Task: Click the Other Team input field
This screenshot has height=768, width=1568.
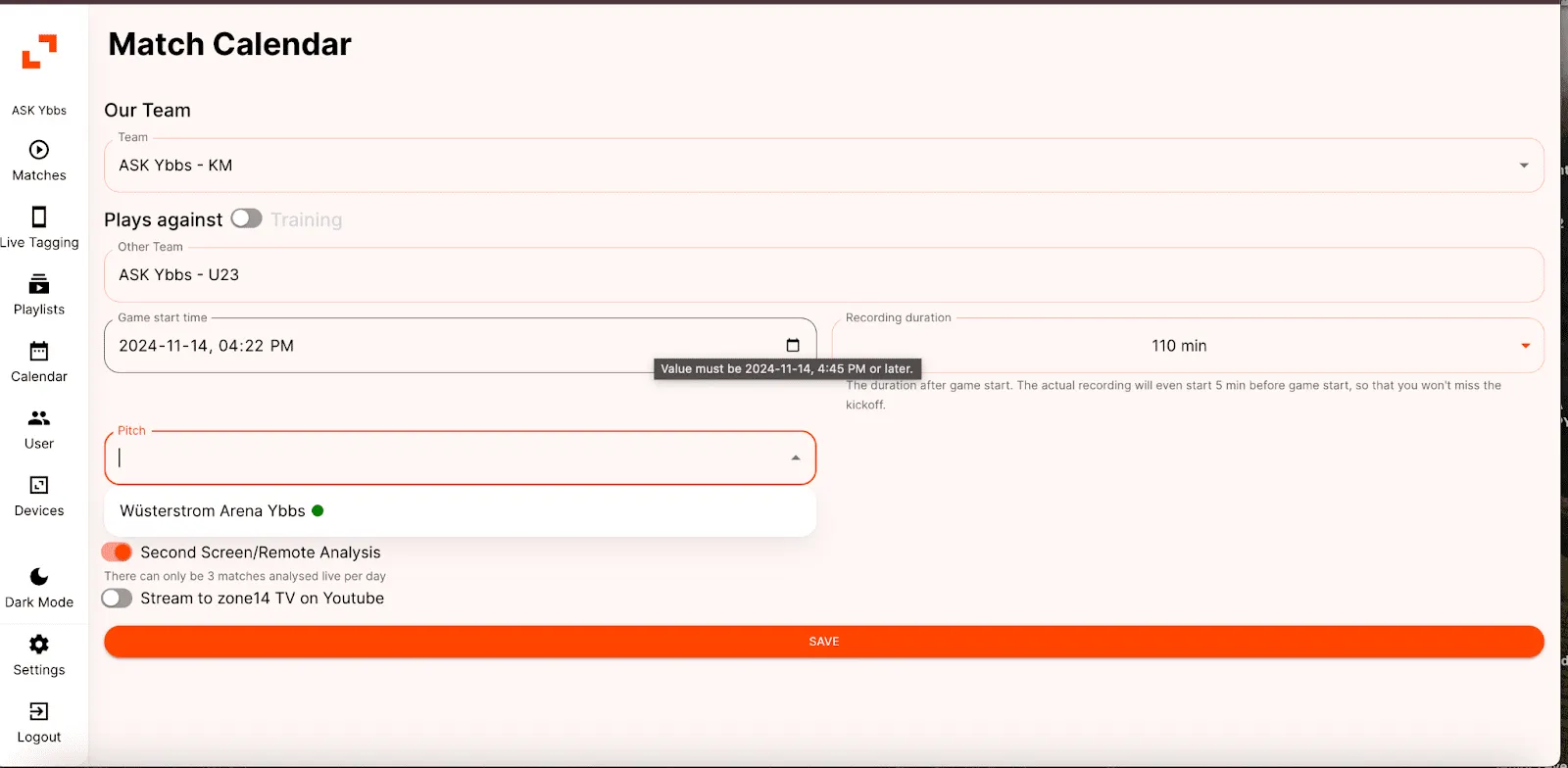Action: point(824,275)
